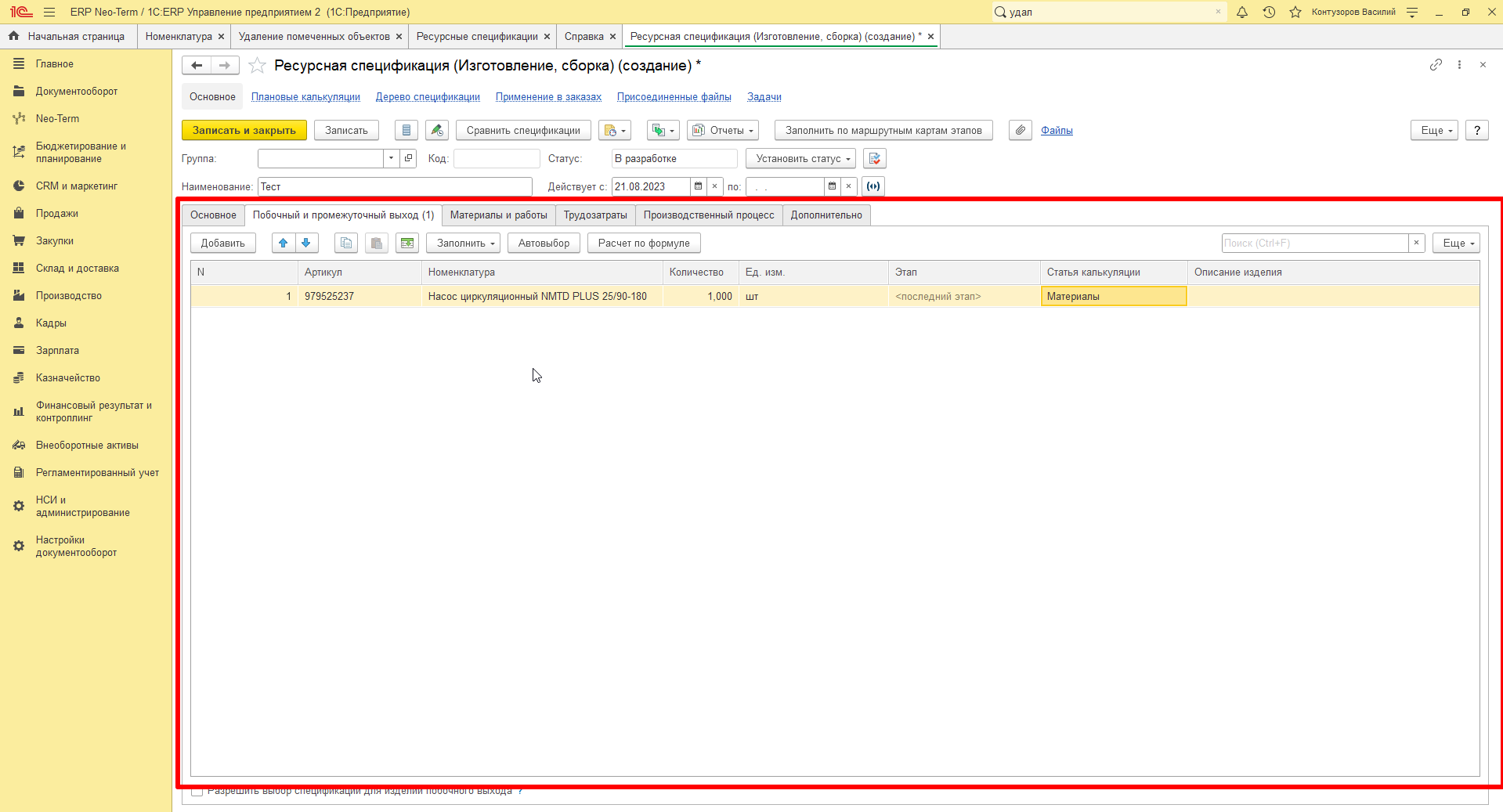Open the 'Дополнительно' tab
This screenshot has height=812, width=1503.
826,215
